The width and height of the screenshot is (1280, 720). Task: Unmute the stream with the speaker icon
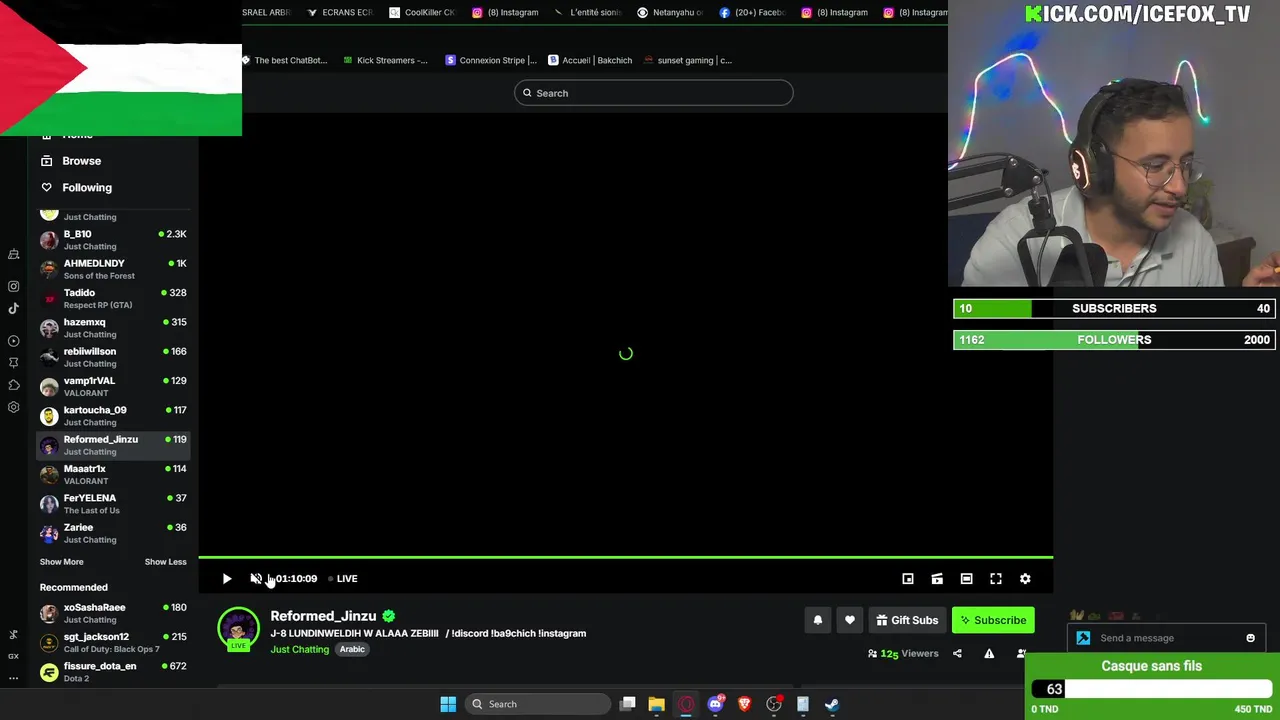pos(256,579)
